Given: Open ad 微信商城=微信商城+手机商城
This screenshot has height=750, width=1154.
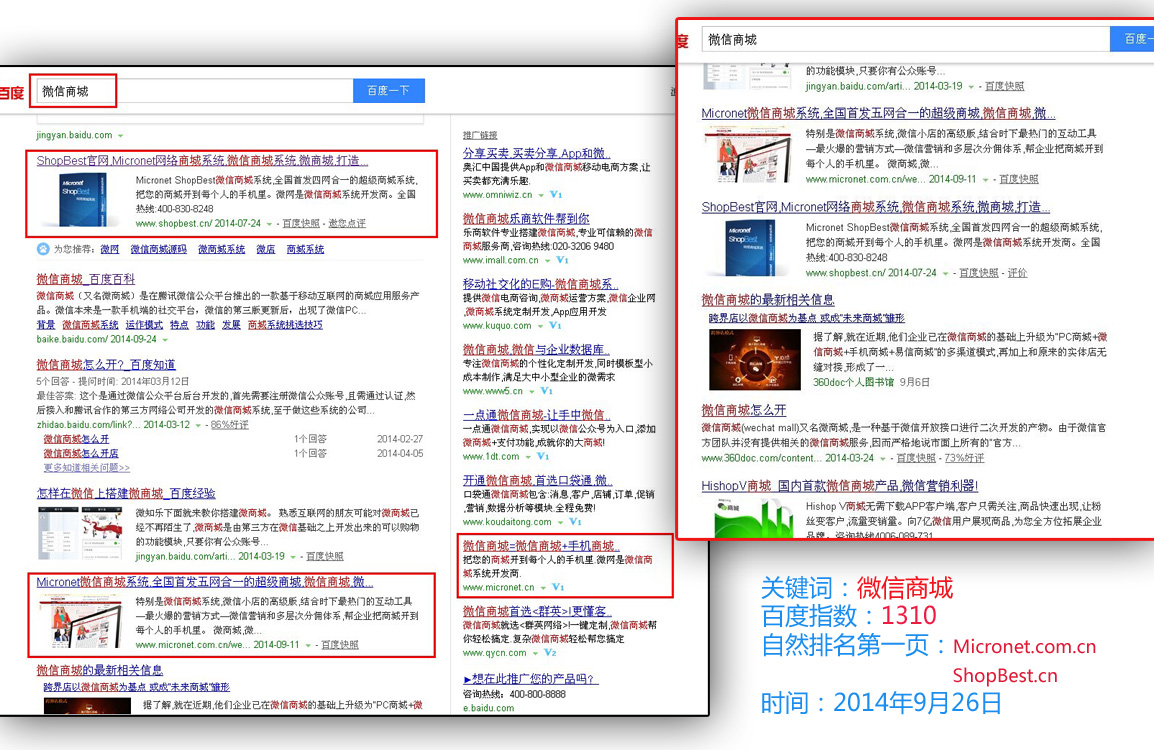Looking at the screenshot, I should pos(541,546).
